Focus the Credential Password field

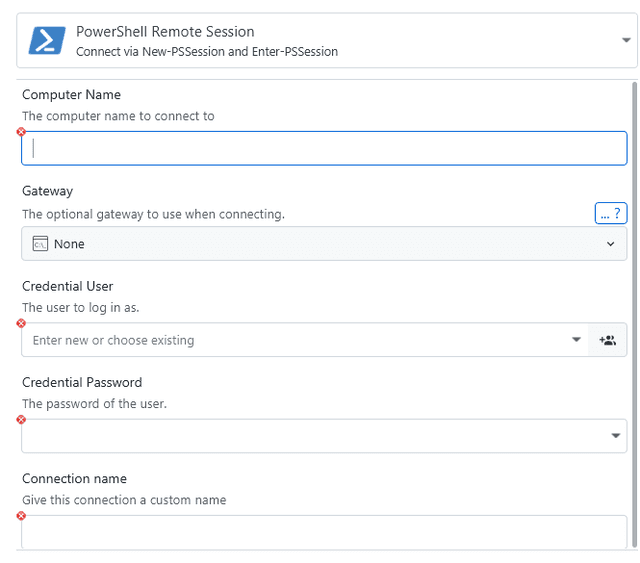[x=310, y=436]
